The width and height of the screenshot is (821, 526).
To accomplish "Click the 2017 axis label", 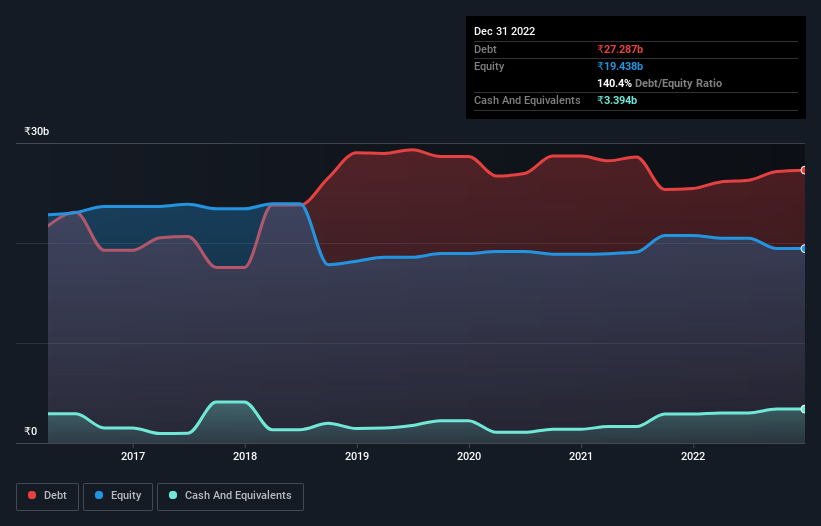I will tap(133, 456).
